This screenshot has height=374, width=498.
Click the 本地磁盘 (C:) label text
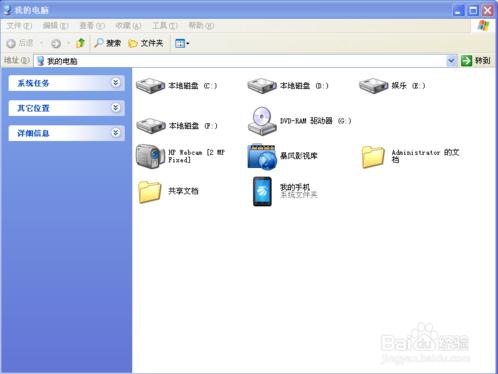coord(193,86)
